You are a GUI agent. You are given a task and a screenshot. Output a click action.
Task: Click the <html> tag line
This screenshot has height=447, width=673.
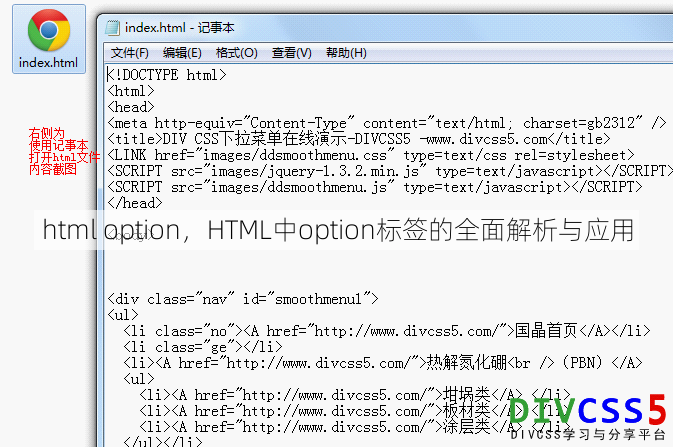point(130,91)
